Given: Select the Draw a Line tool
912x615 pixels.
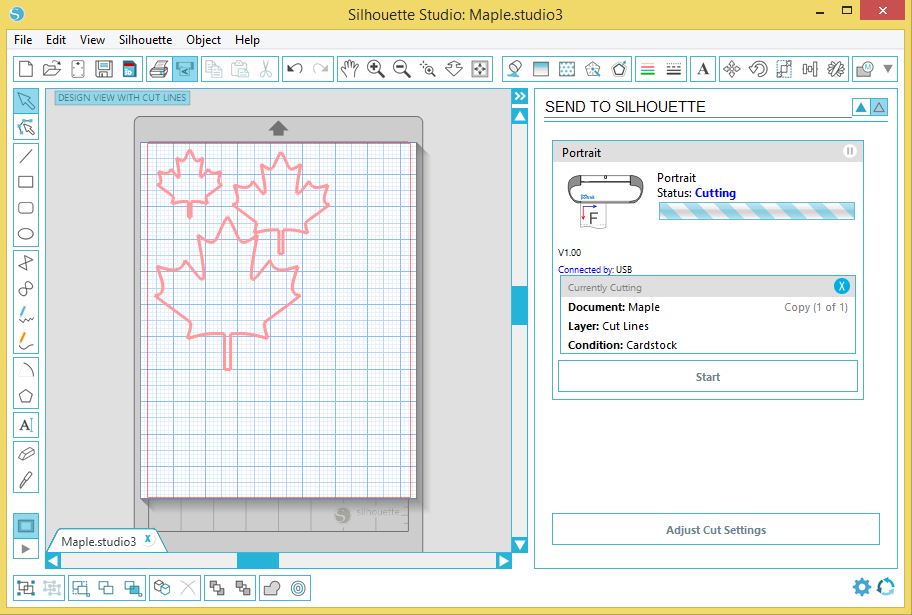Looking at the screenshot, I should tap(26, 156).
